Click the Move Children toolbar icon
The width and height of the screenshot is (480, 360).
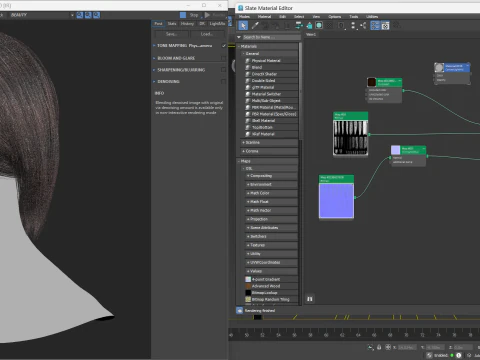click(299, 26)
